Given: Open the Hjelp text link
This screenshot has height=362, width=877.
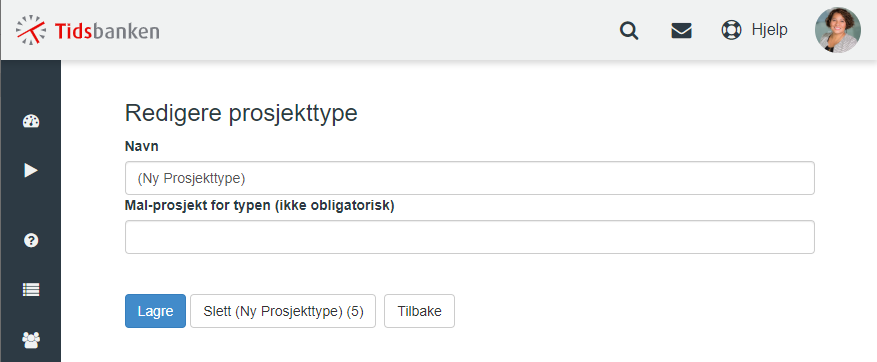Looking at the screenshot, I should coord(770,30).
